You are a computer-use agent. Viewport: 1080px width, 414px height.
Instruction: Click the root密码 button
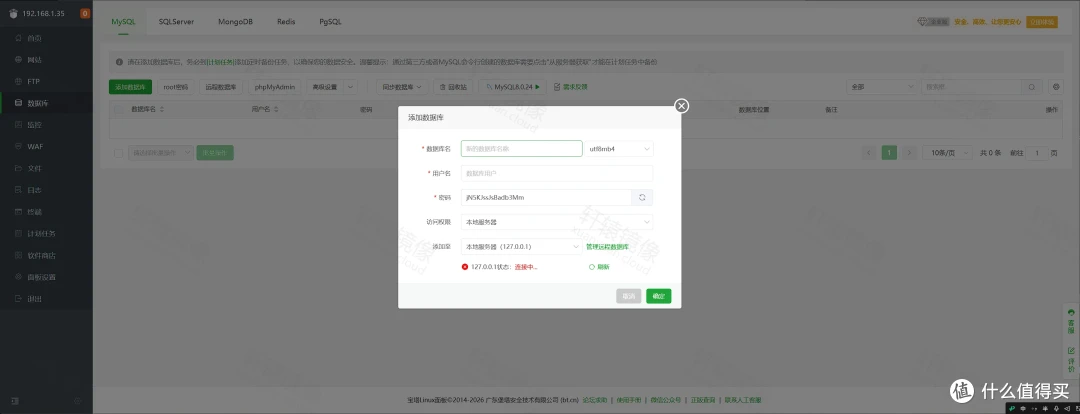(177, 87)
